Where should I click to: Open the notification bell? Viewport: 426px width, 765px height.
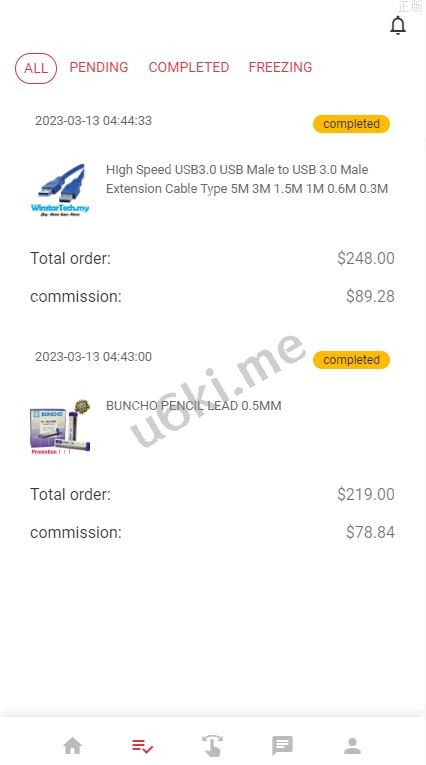398,25
